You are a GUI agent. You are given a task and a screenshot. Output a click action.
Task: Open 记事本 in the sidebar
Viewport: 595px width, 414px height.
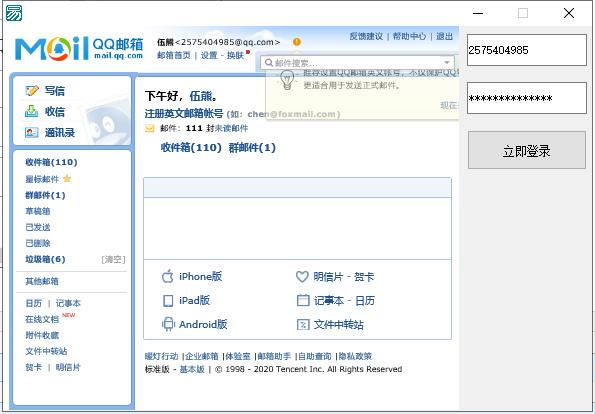(x=68, y=303)
